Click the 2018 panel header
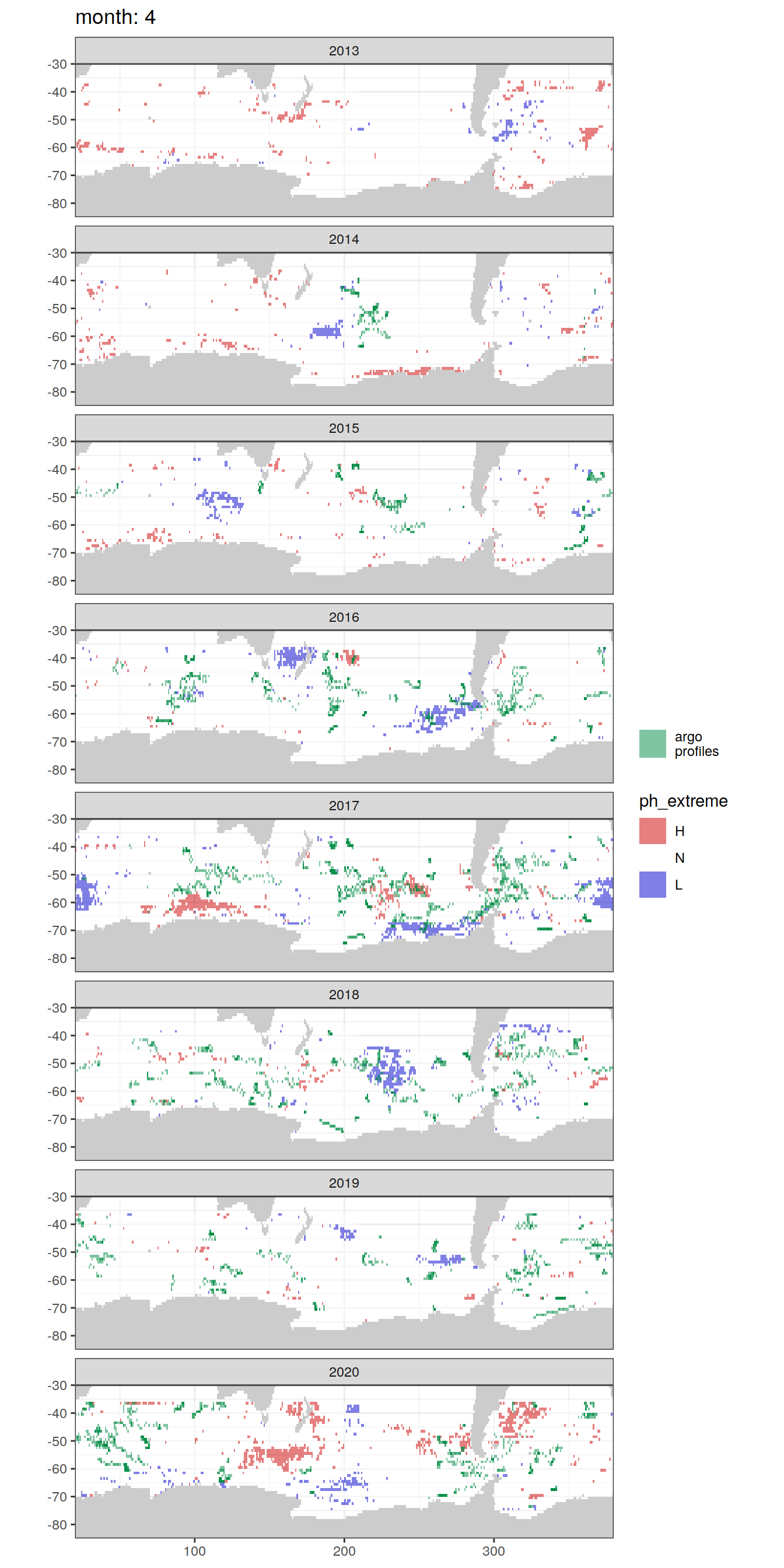This screenshot has height=1568, width=784. click(x=344, y=994)
